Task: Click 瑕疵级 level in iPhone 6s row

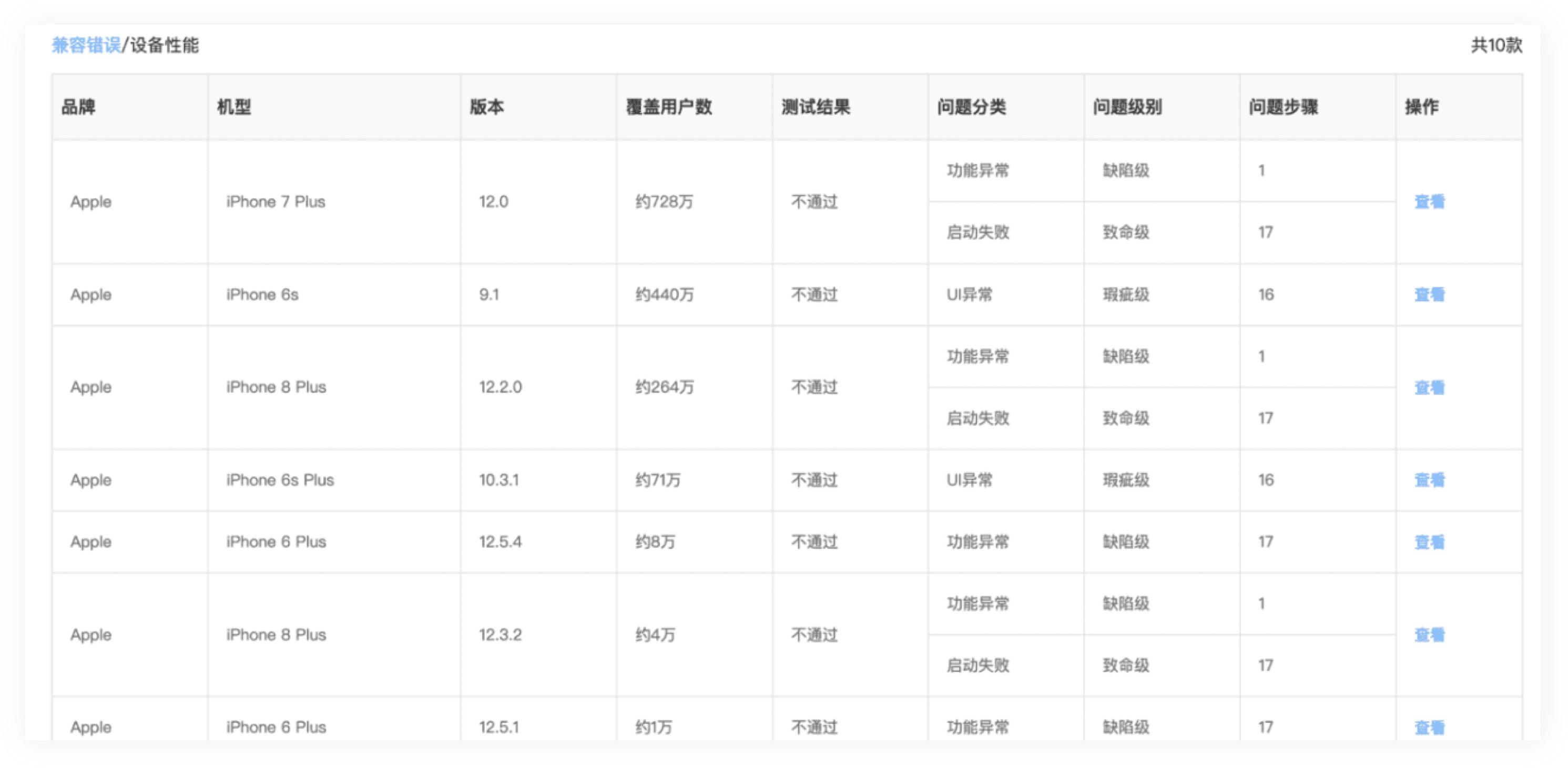Action: pos(1125,294)
